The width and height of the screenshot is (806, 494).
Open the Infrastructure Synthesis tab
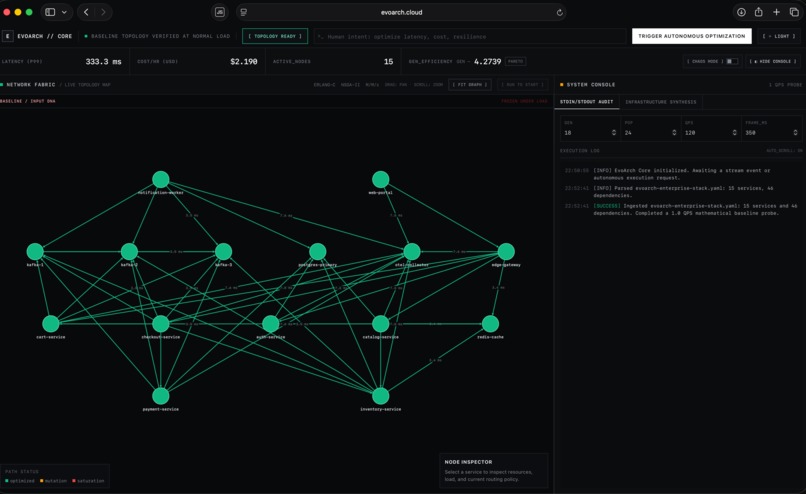tap(661, 102)
